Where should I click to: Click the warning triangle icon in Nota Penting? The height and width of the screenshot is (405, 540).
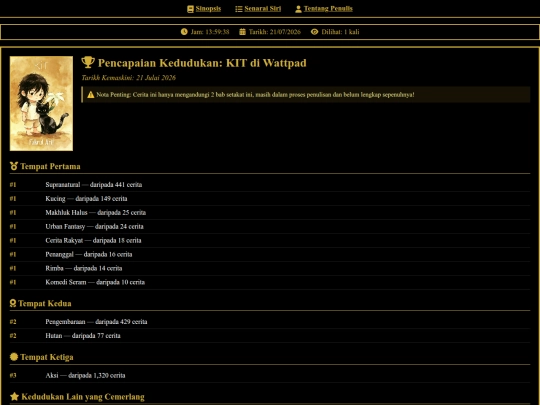[91, 95]
